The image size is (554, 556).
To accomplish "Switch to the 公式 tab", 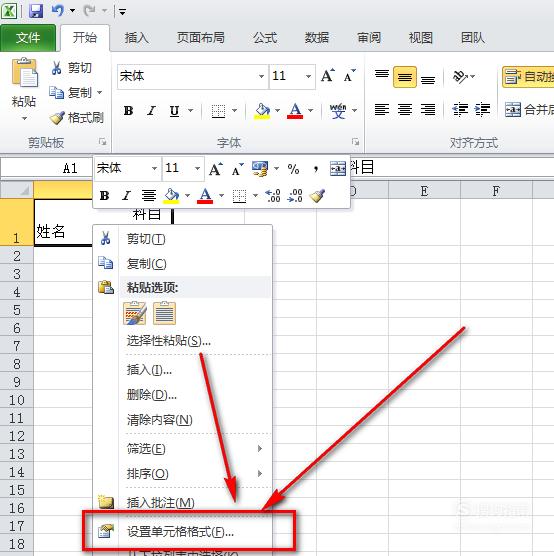I will click(265, 38).
